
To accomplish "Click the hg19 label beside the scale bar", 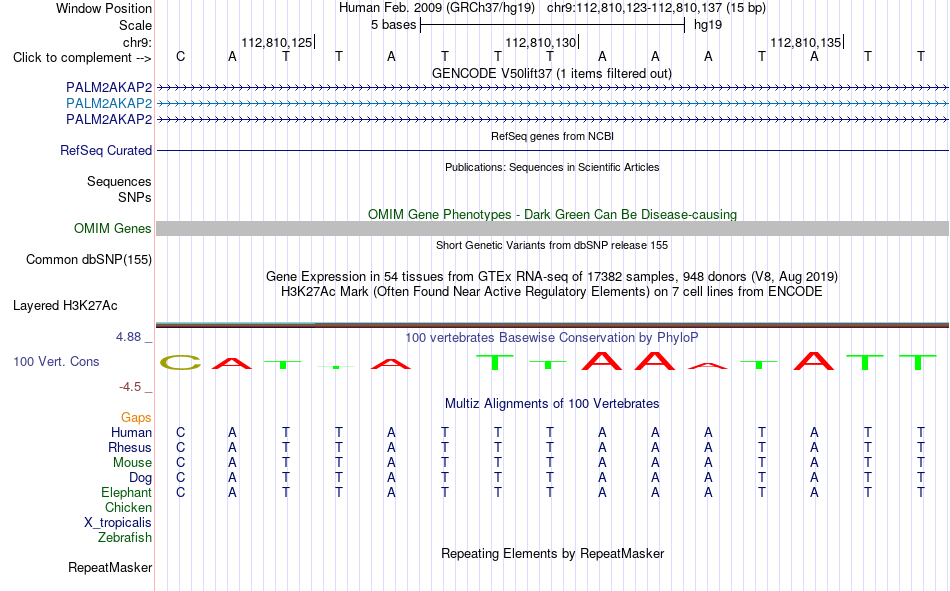I will (x=708, y=25).
